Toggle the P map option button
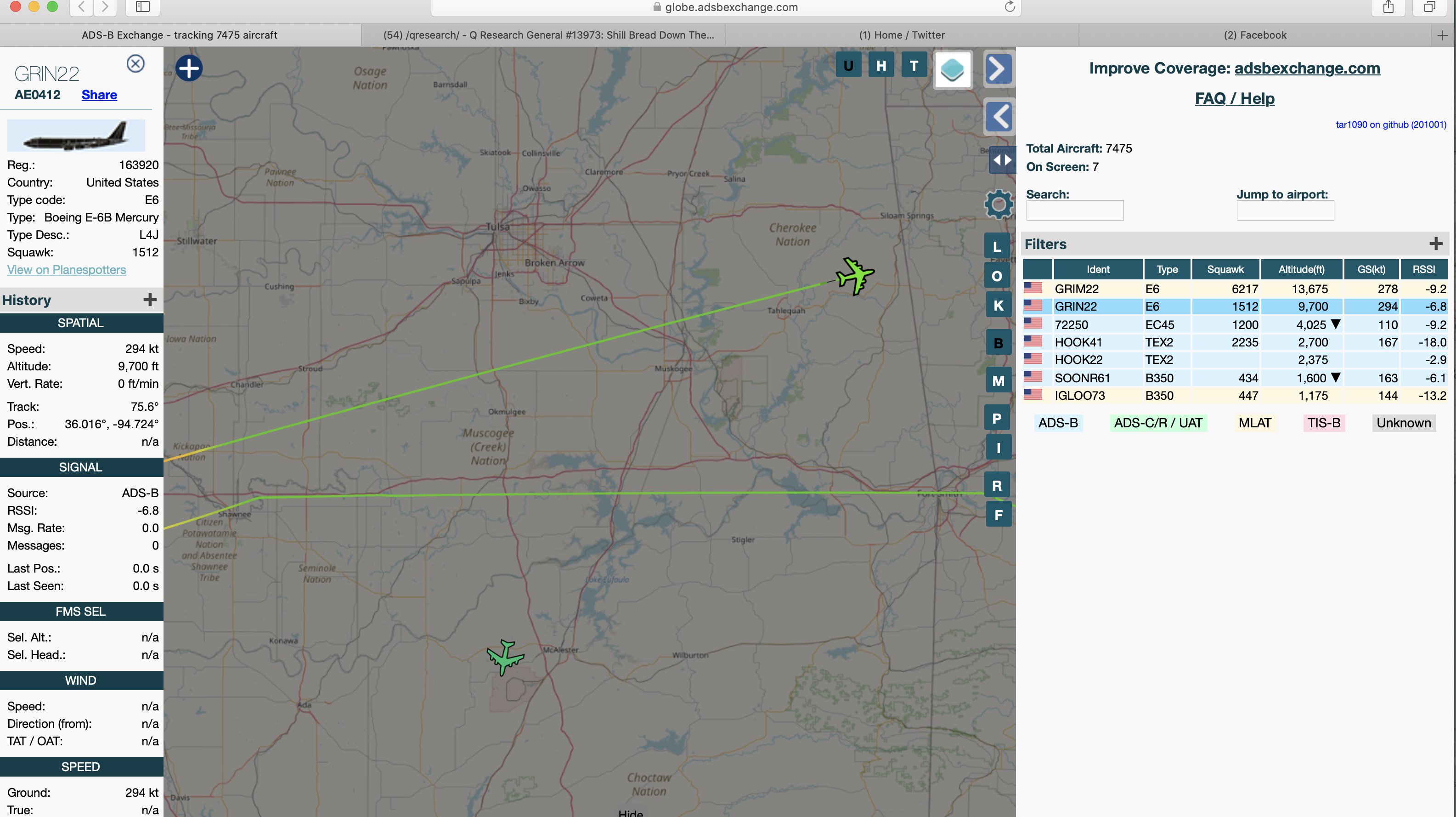 point(997,419)
